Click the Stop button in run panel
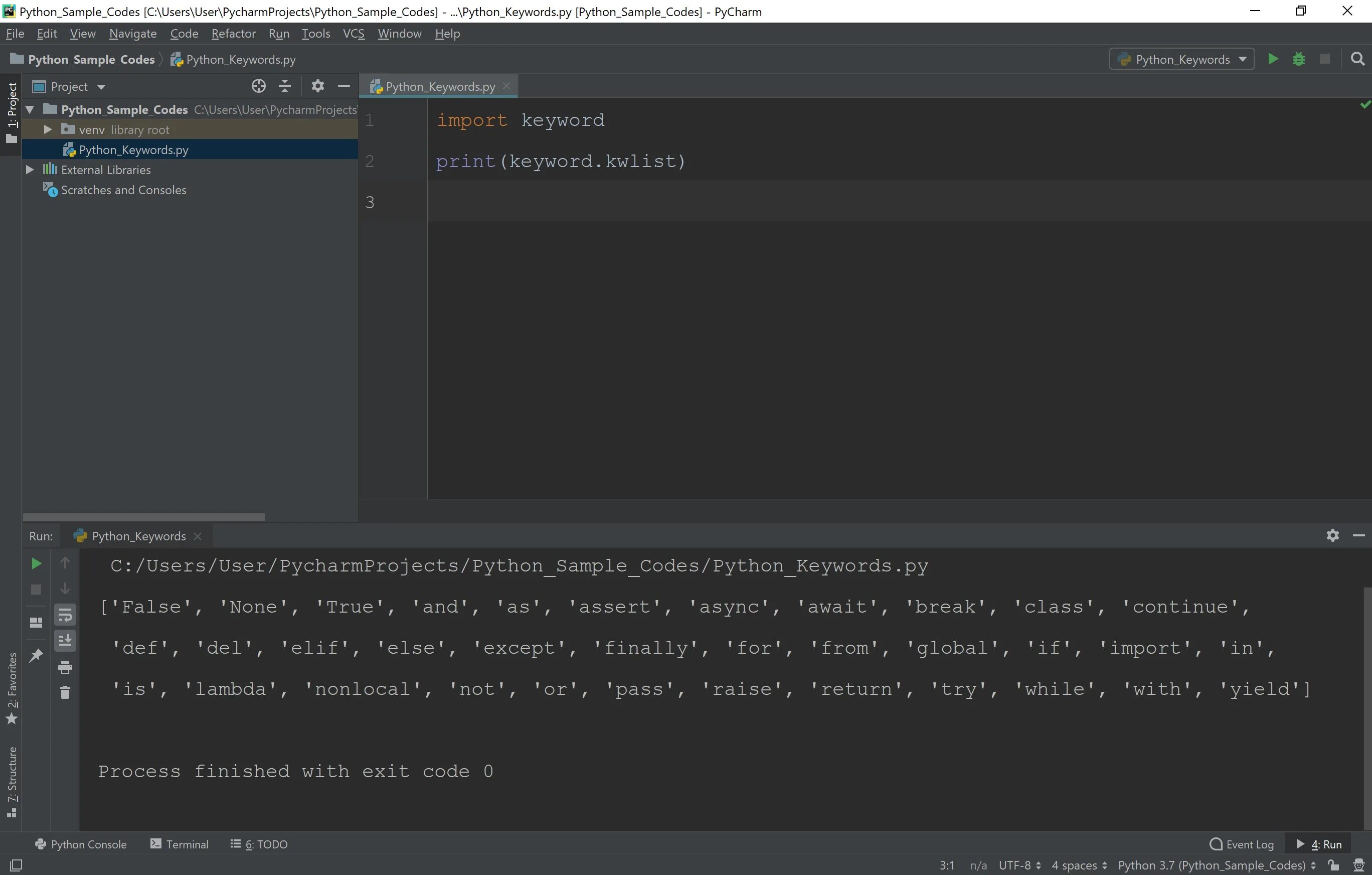 [x=36, y=589]
